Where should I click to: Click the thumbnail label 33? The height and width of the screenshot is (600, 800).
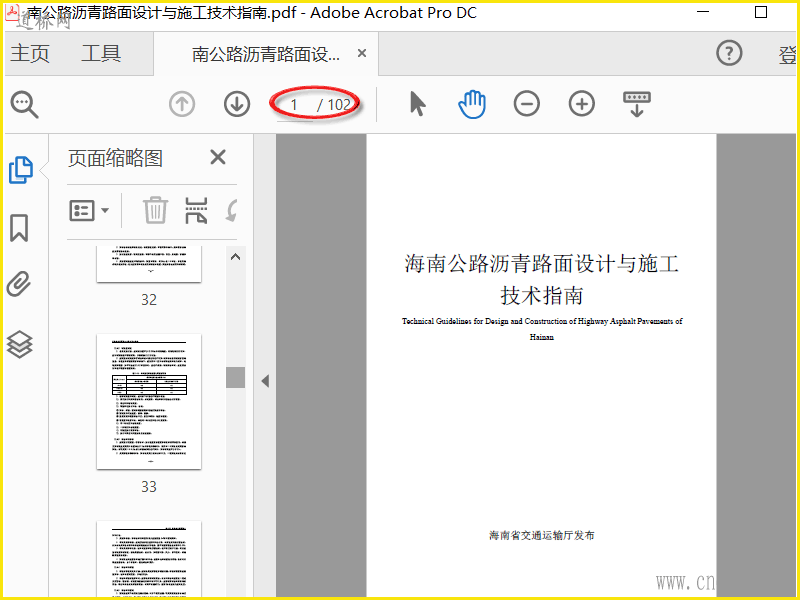click(149, 487)
